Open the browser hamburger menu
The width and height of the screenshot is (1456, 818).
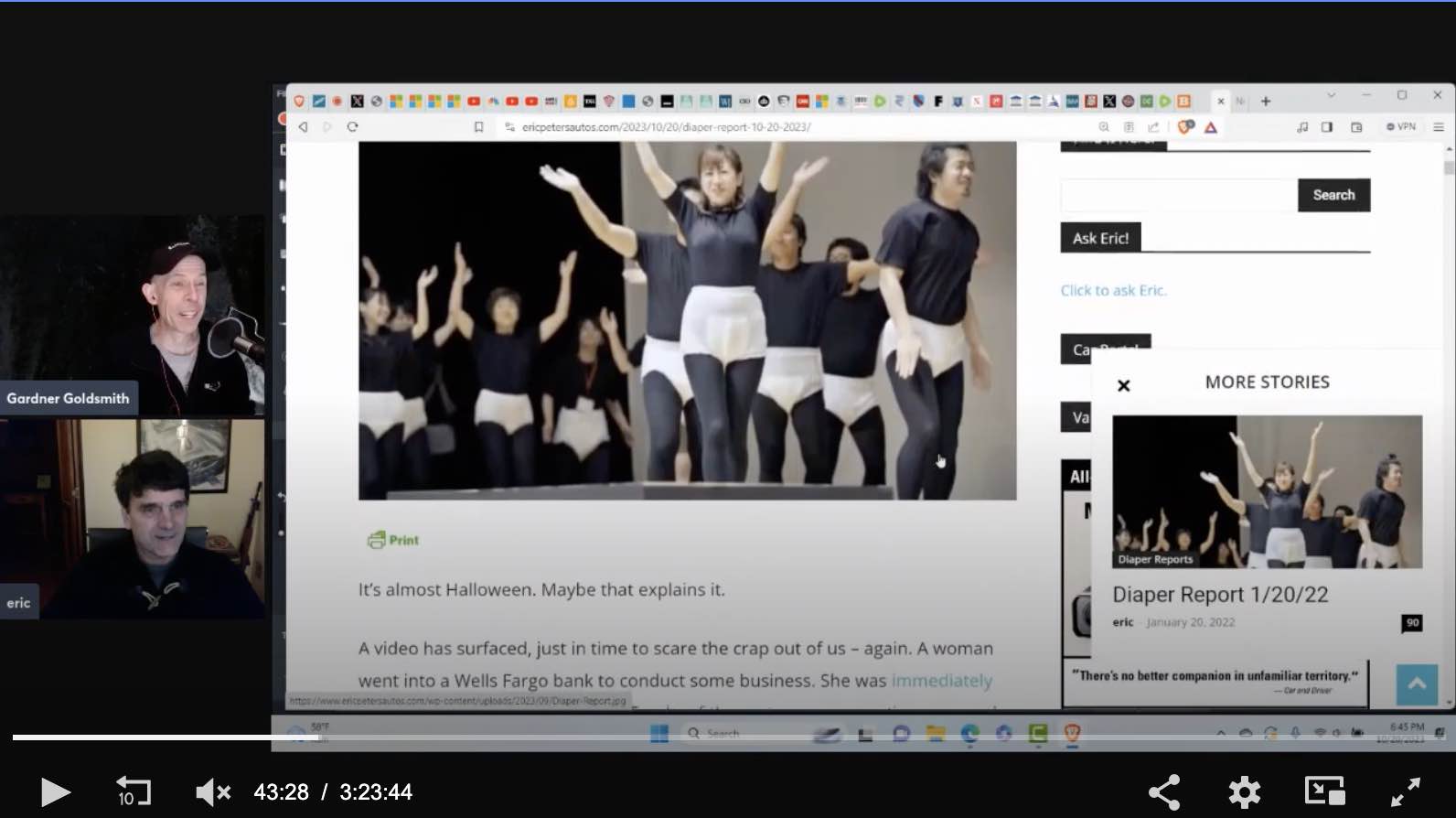[1438, 127]
